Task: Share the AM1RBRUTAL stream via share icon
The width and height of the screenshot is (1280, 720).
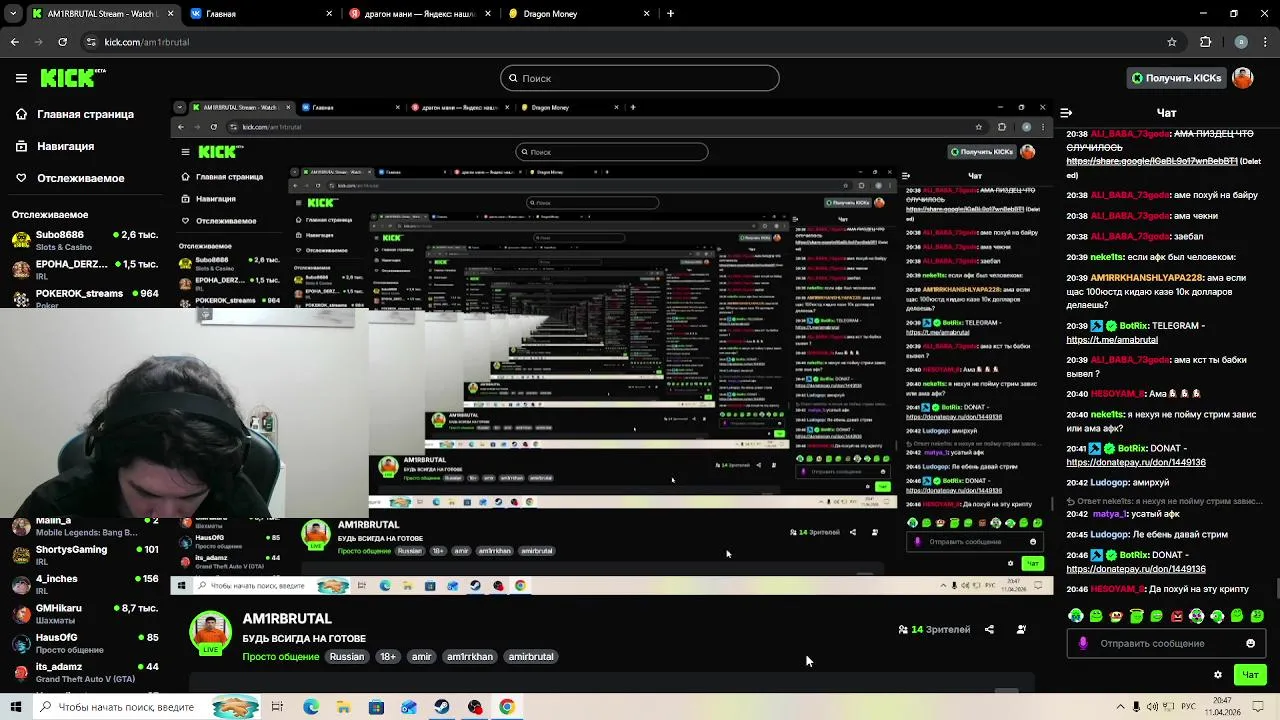Action: (989, 629)
